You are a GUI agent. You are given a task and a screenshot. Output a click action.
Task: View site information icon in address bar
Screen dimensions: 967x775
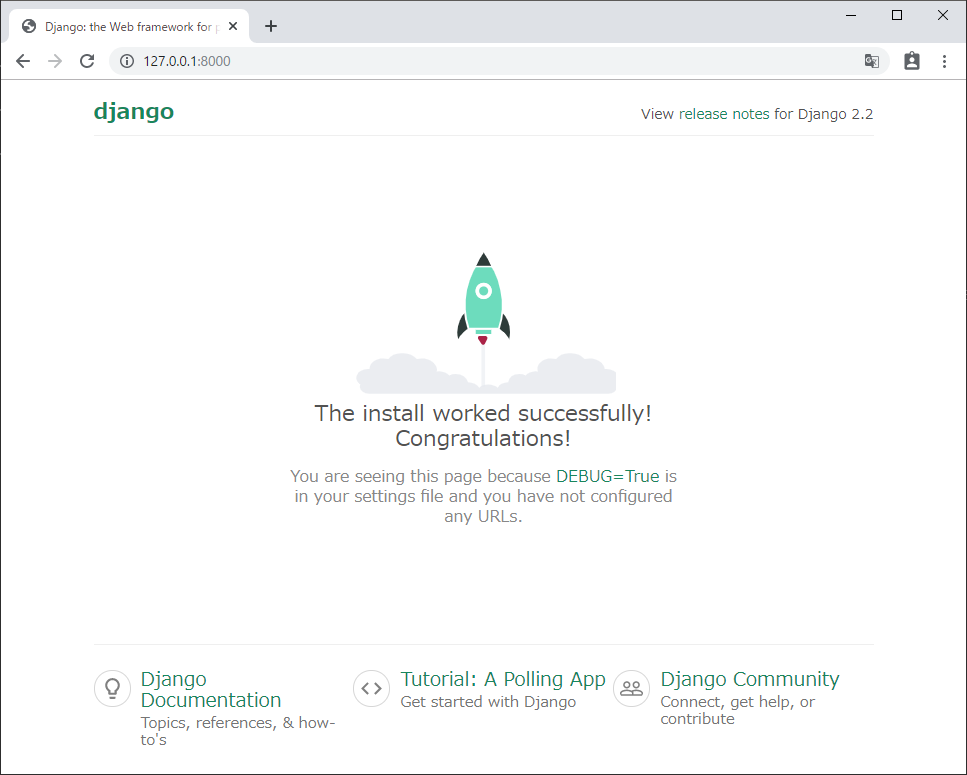[x=126, y=61]
